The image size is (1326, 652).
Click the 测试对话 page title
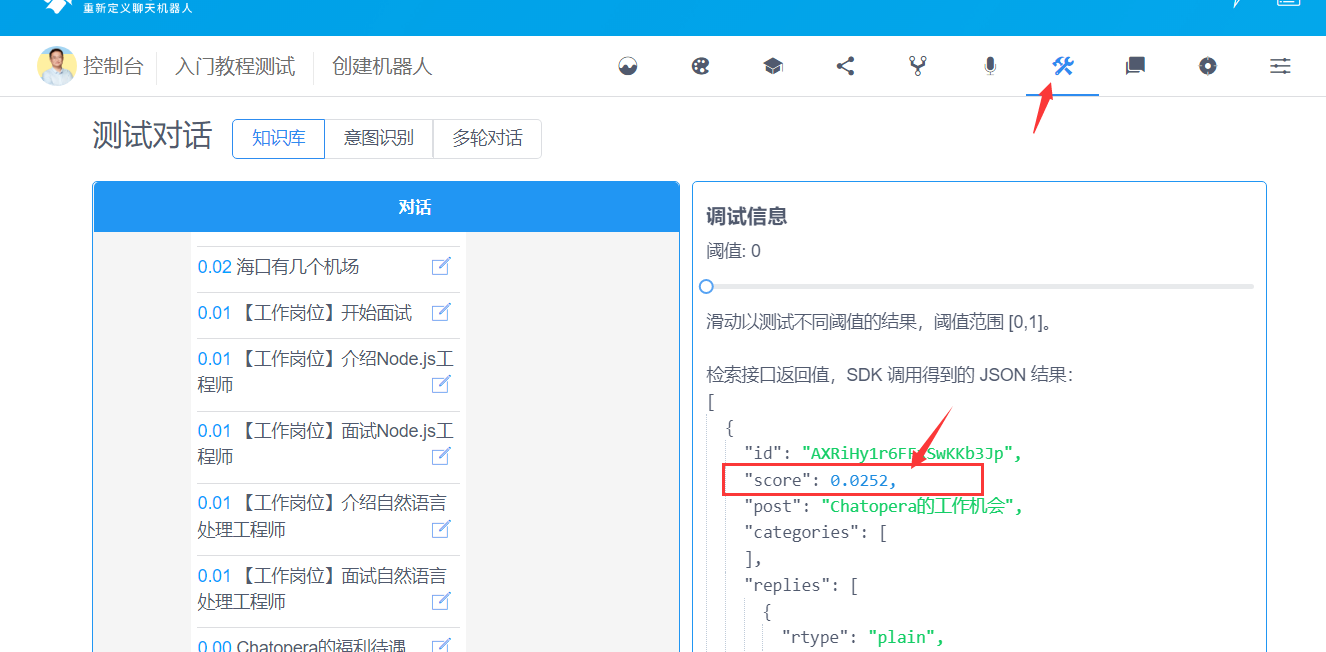point(152,136)
